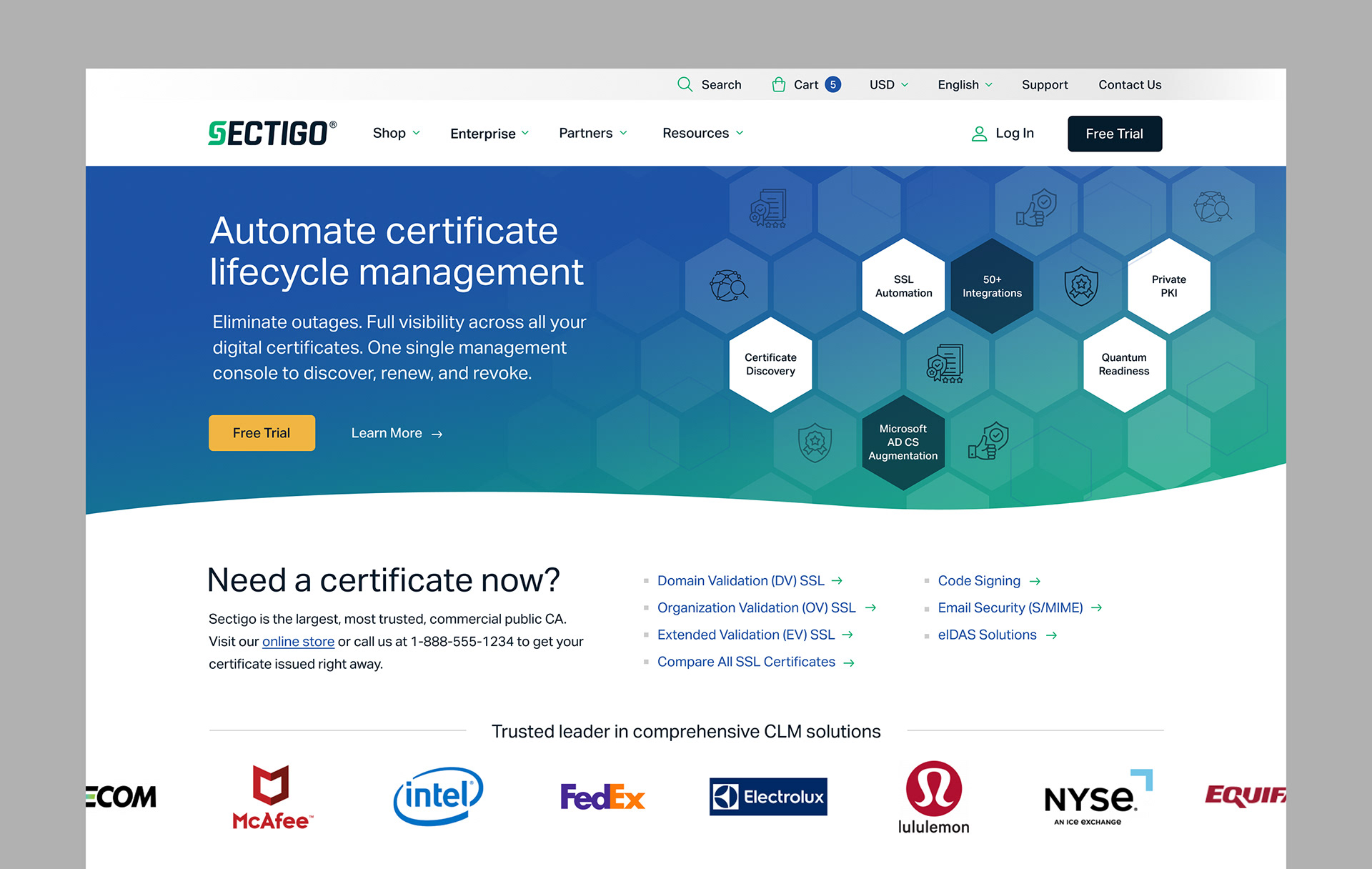Click the Electrolux logo

(x=768, y=797)
